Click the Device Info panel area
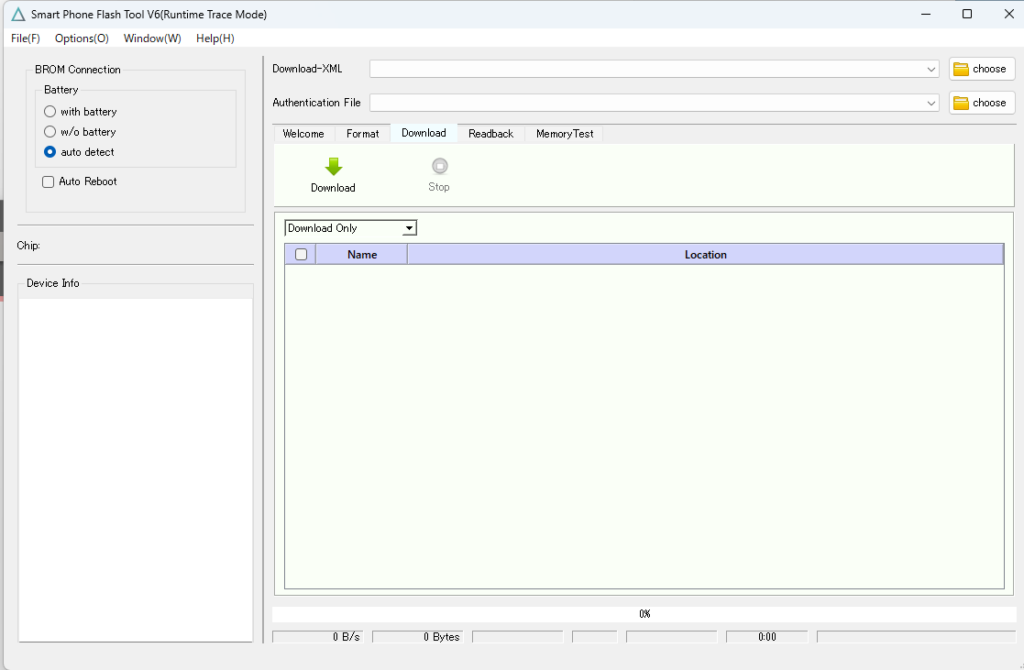 (x=136, y=470)
